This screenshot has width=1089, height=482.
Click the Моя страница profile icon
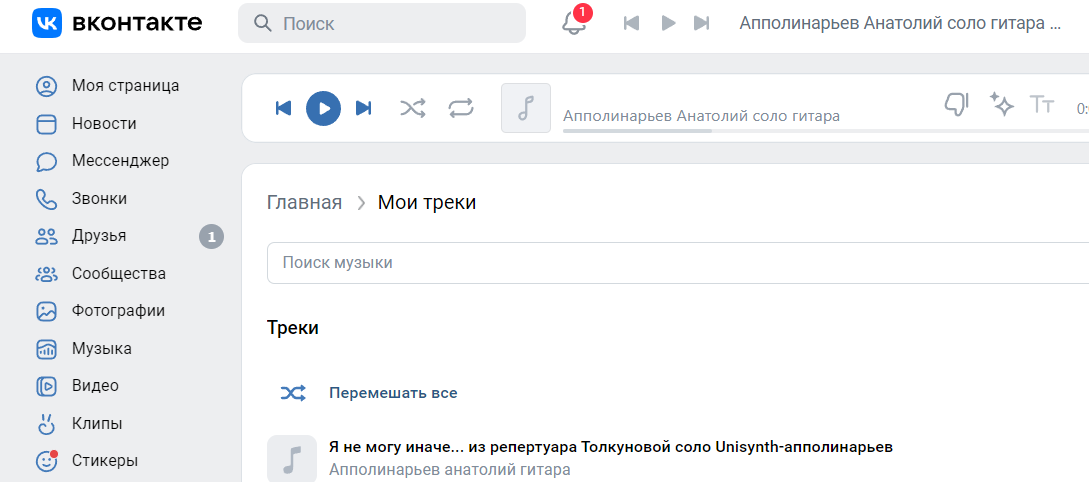[x=46, y=86]
